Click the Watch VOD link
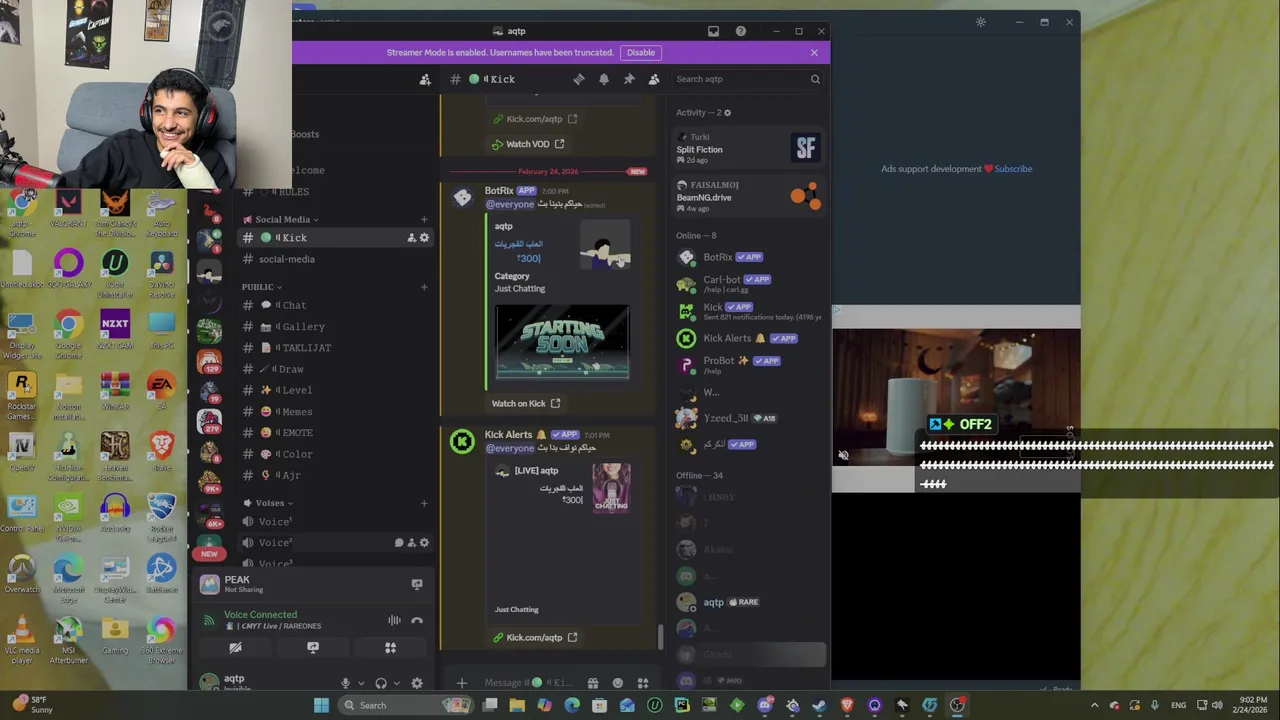Screen dimensions: 1280x720 pos(527,144)
